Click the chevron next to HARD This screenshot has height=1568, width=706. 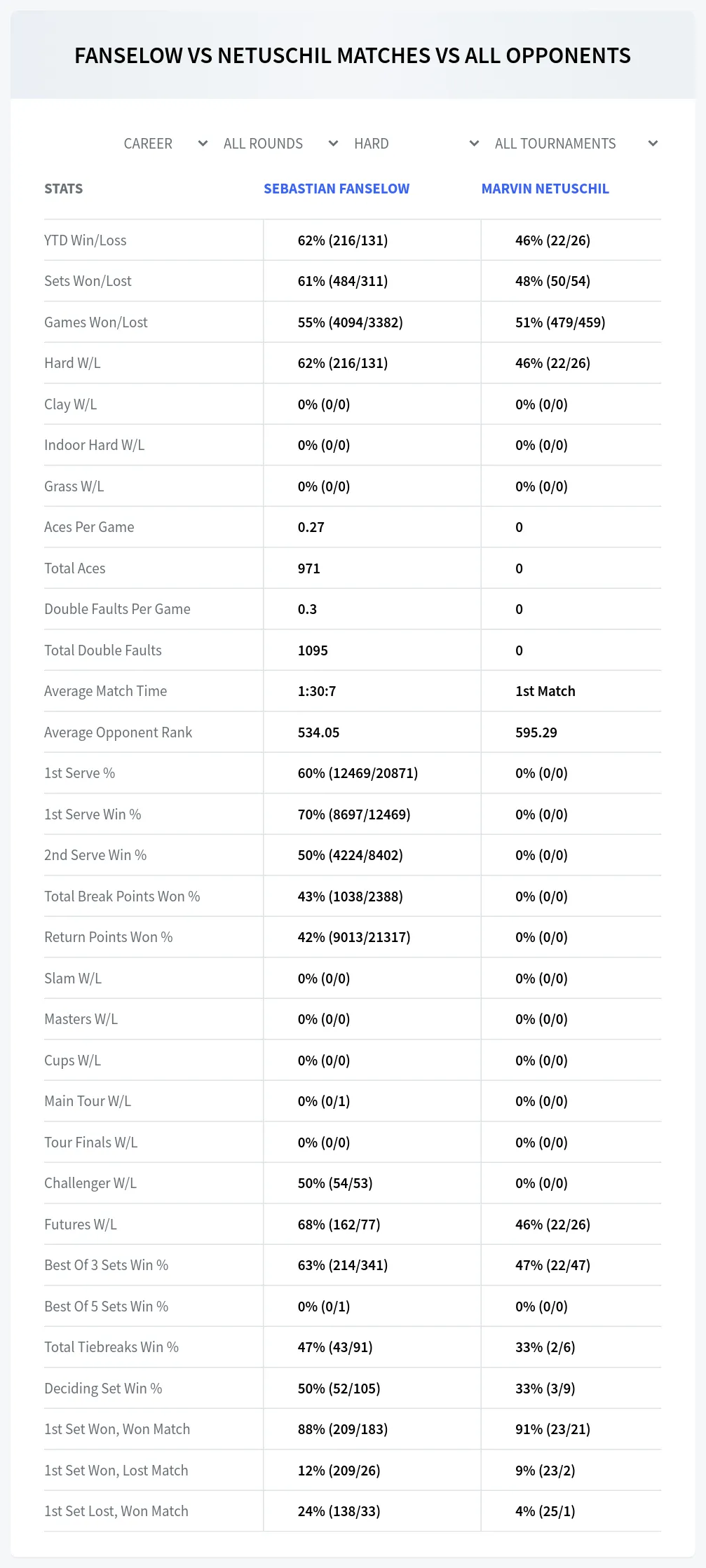(474, 144)
